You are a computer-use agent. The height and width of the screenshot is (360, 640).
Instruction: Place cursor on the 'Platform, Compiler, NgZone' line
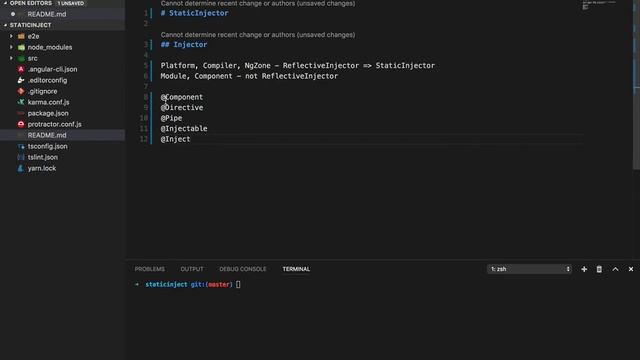click(298, 66)
